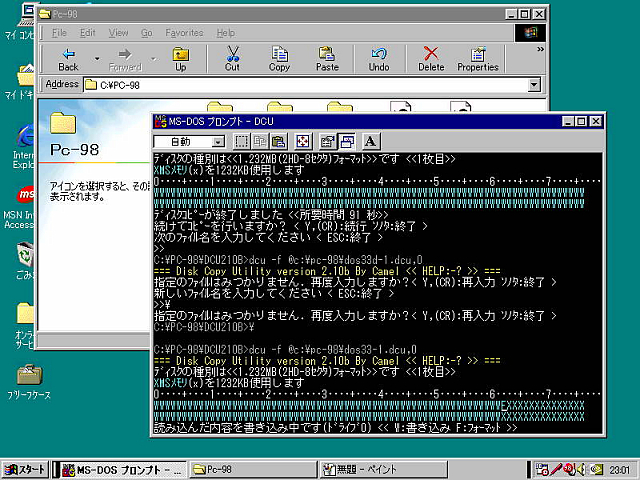Screen dimensions: 640x480
Task: Show more toolbar buttons chevron
Action: click(x=540, y=49)
